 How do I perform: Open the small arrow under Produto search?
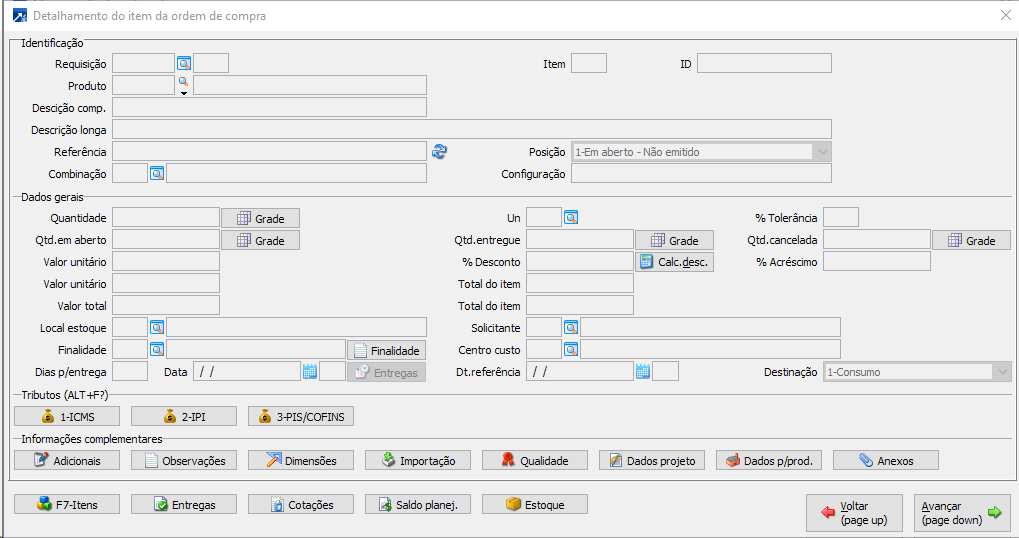[x=184, y=93]
